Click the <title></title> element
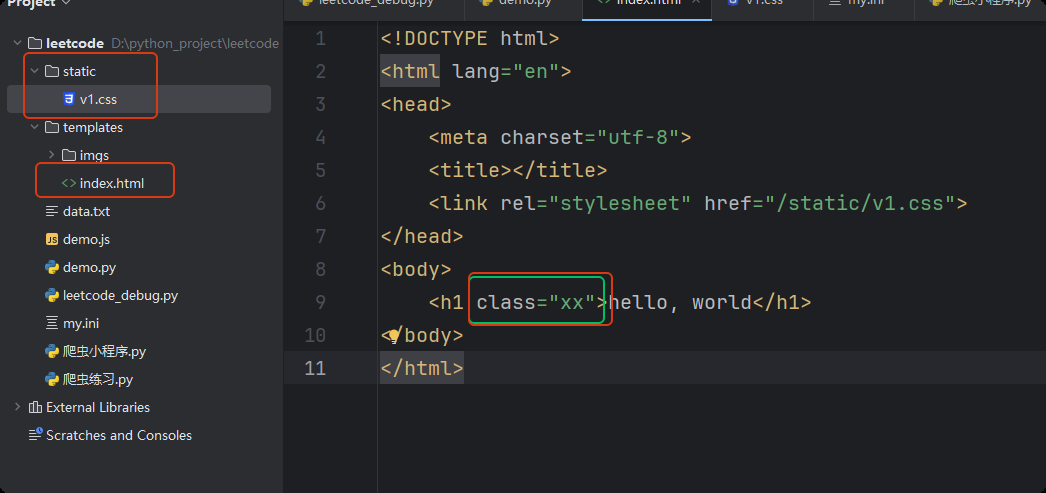 518,171
